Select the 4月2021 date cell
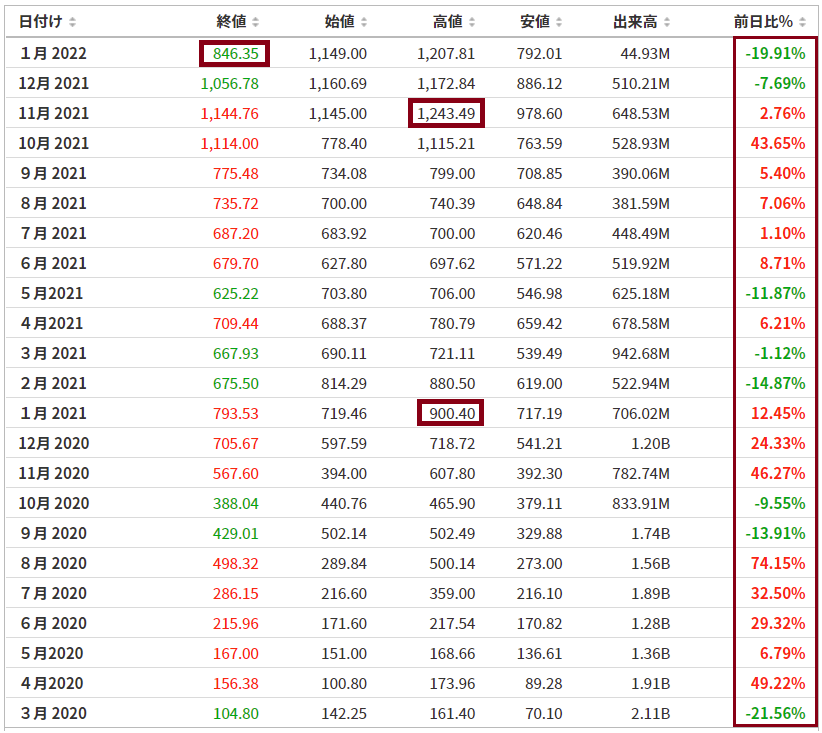The width and height of the screenshot is (822, 733). (x=51, y=324)
